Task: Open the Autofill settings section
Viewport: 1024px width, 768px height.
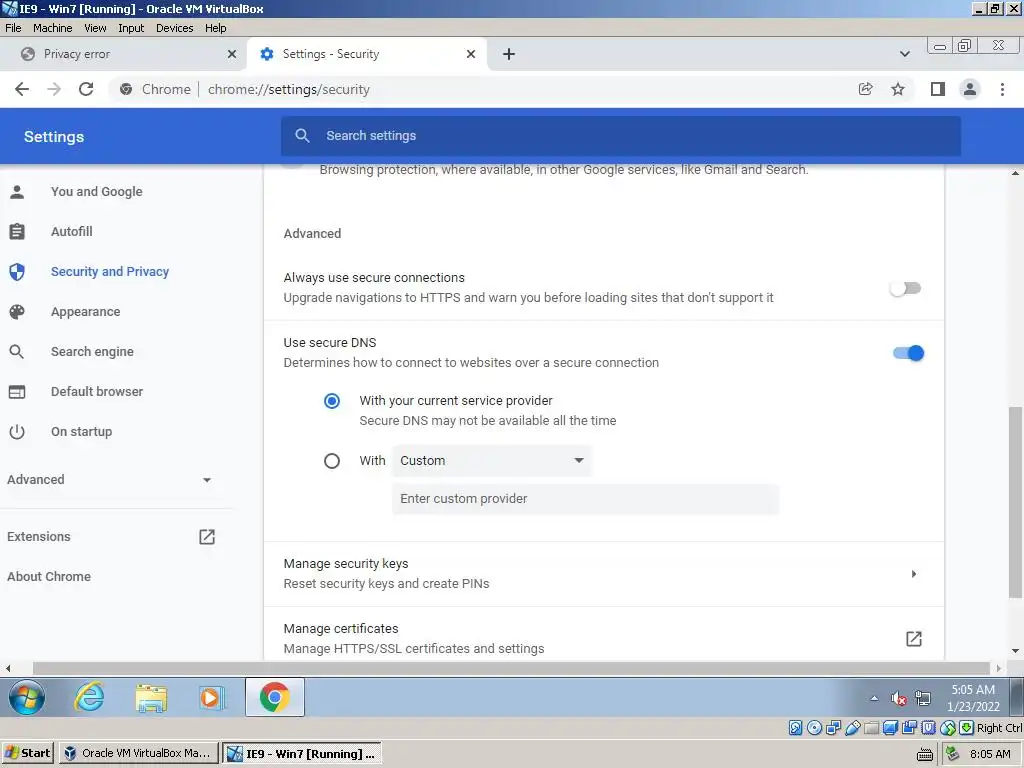Action: pyautogui.click(x=72, y=231)
